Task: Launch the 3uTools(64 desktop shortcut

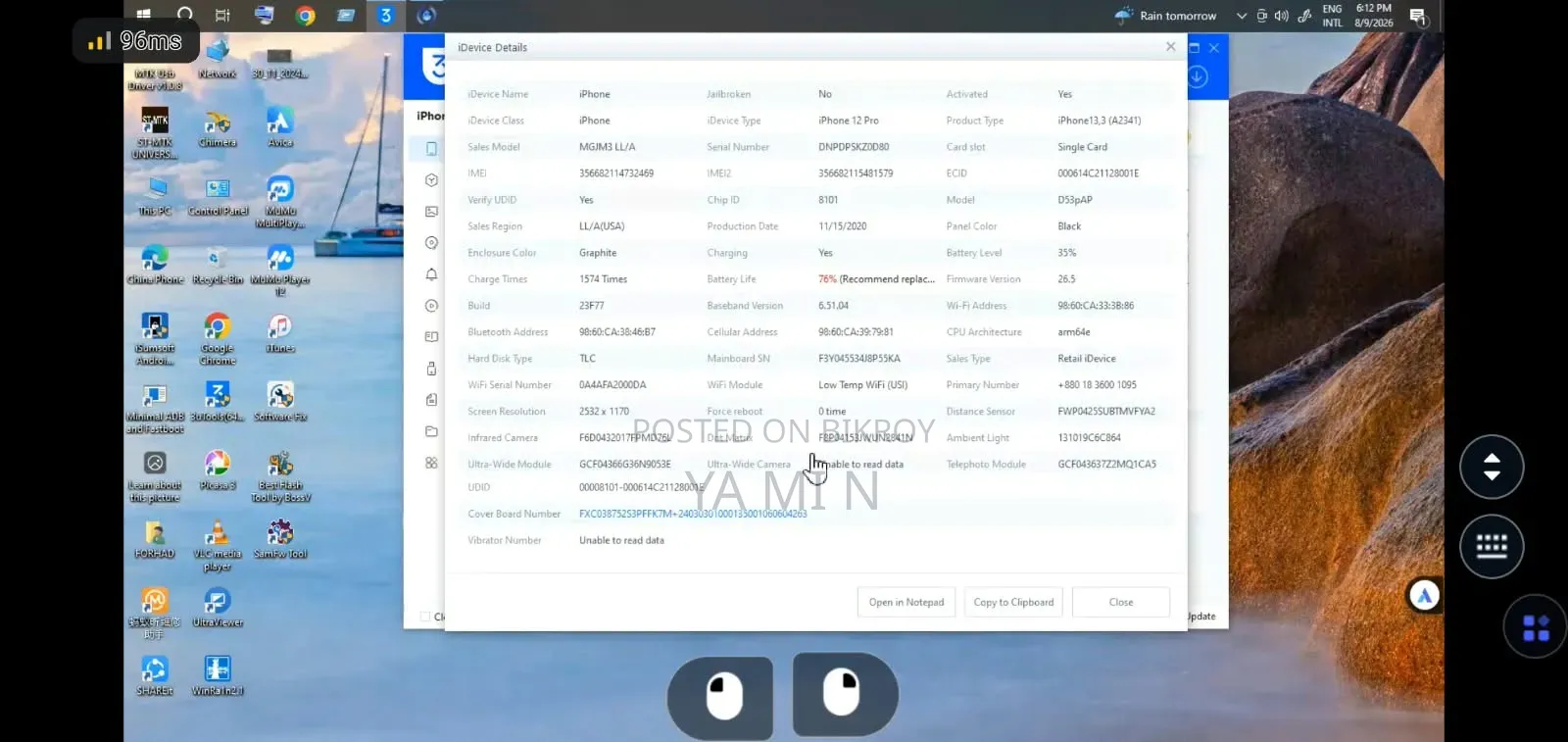Action: [x=218, y=402]
